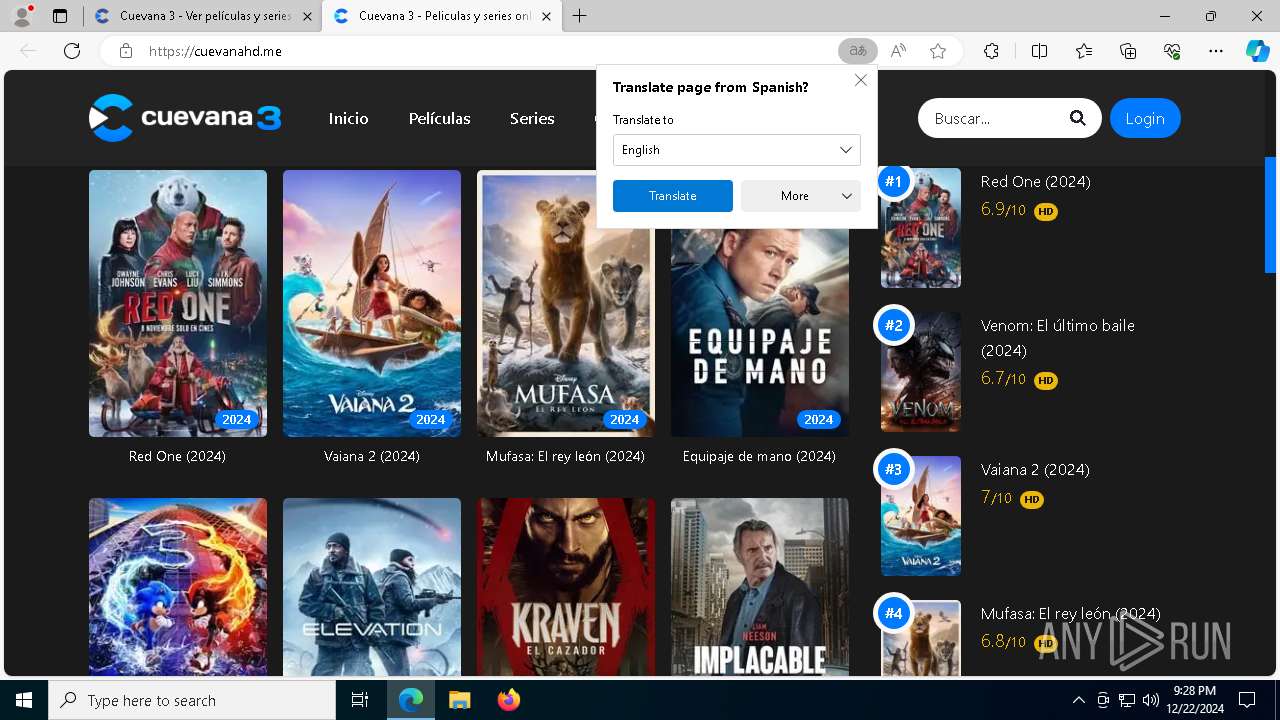Click the Cuevana 3 logo
This screenshot has height=720, width=1280.
pyautogui.click(x=185, y=118)
